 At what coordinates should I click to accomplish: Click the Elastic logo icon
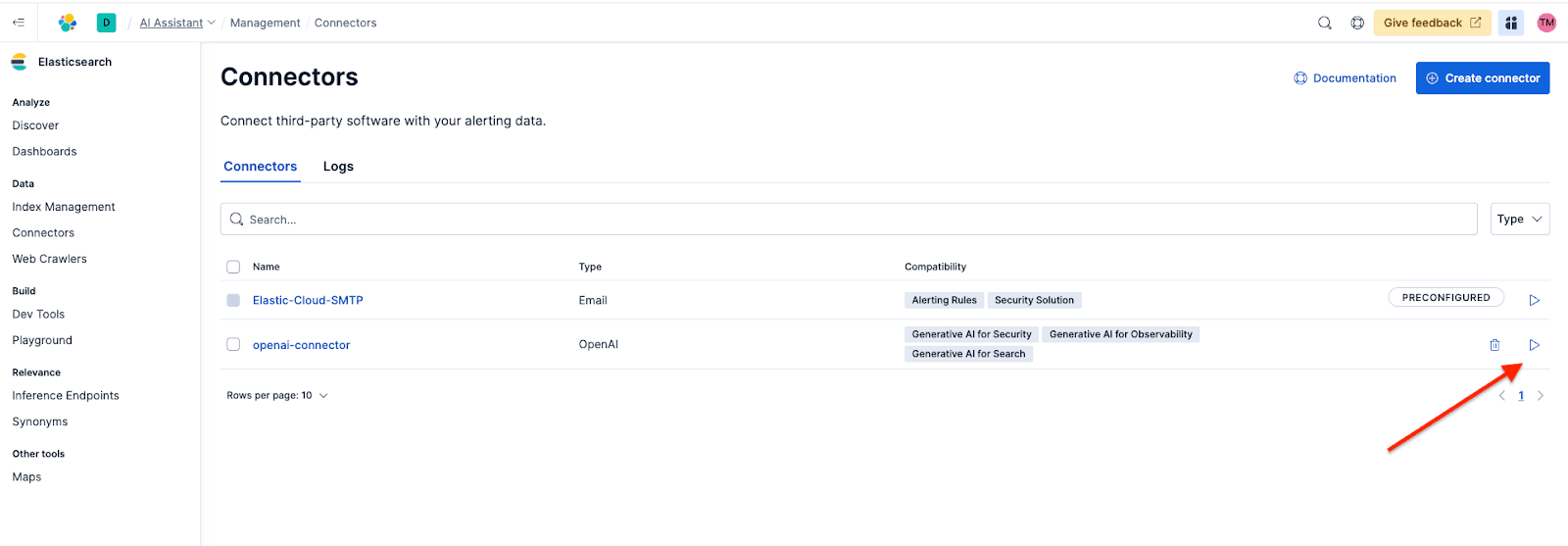coord(67,23)
